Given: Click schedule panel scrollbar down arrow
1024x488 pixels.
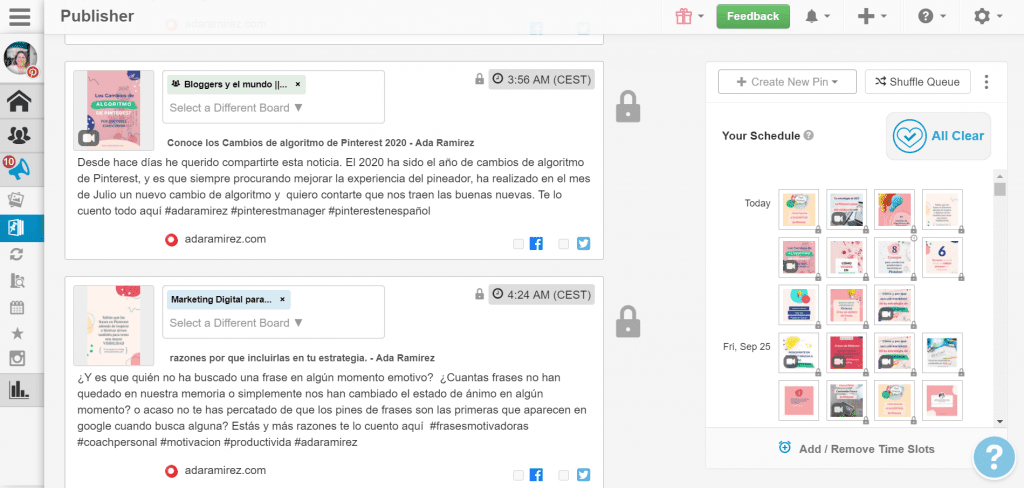Looking at the screenshot, I should point(1000,421).
